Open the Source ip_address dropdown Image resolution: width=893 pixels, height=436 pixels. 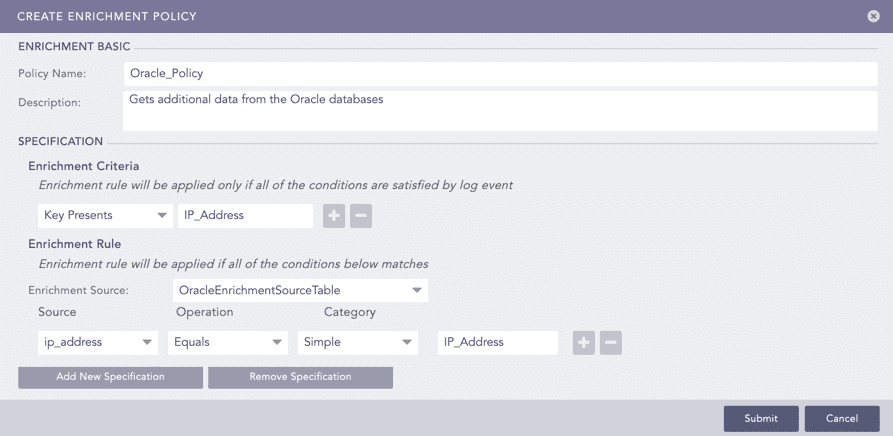point(98,342)
